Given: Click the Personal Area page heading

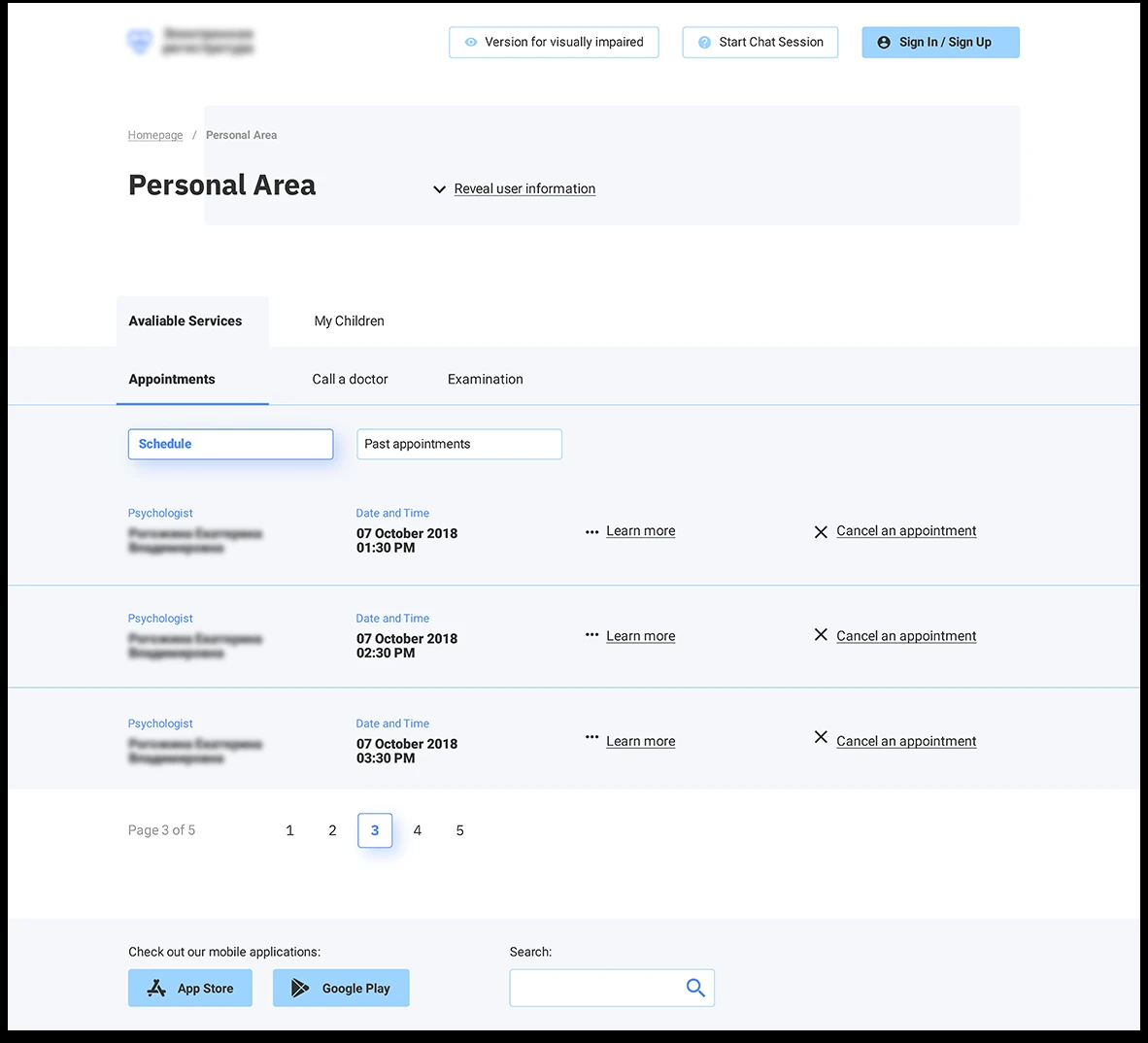Looking at the screenshot, I should coord(221,185).
